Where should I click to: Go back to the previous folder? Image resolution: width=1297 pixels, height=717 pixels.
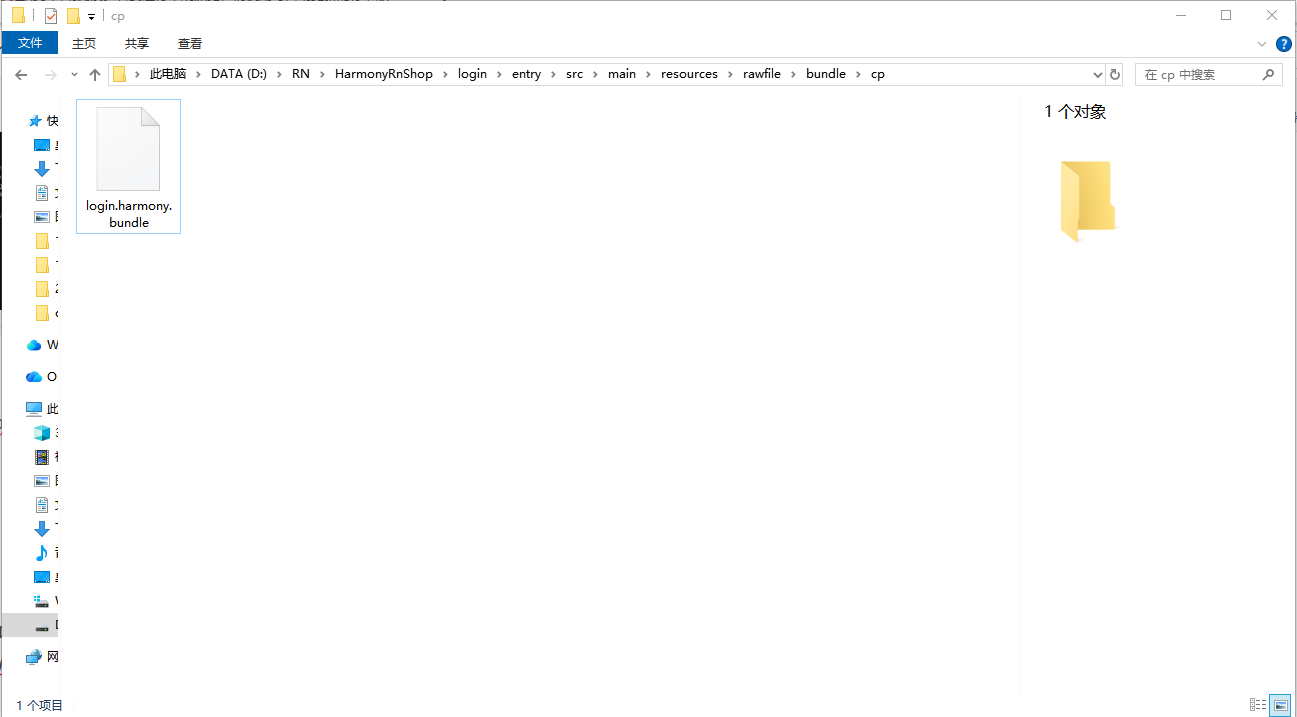pyautogui.click(x=20, y=74)
